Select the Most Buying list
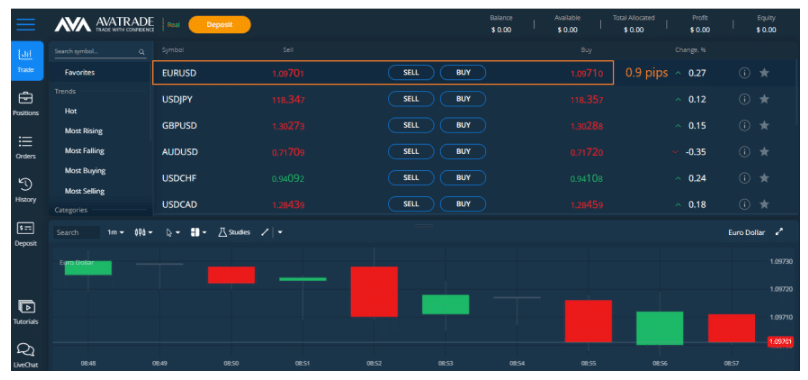Screen dimensions: 808x380 (85, 170)
